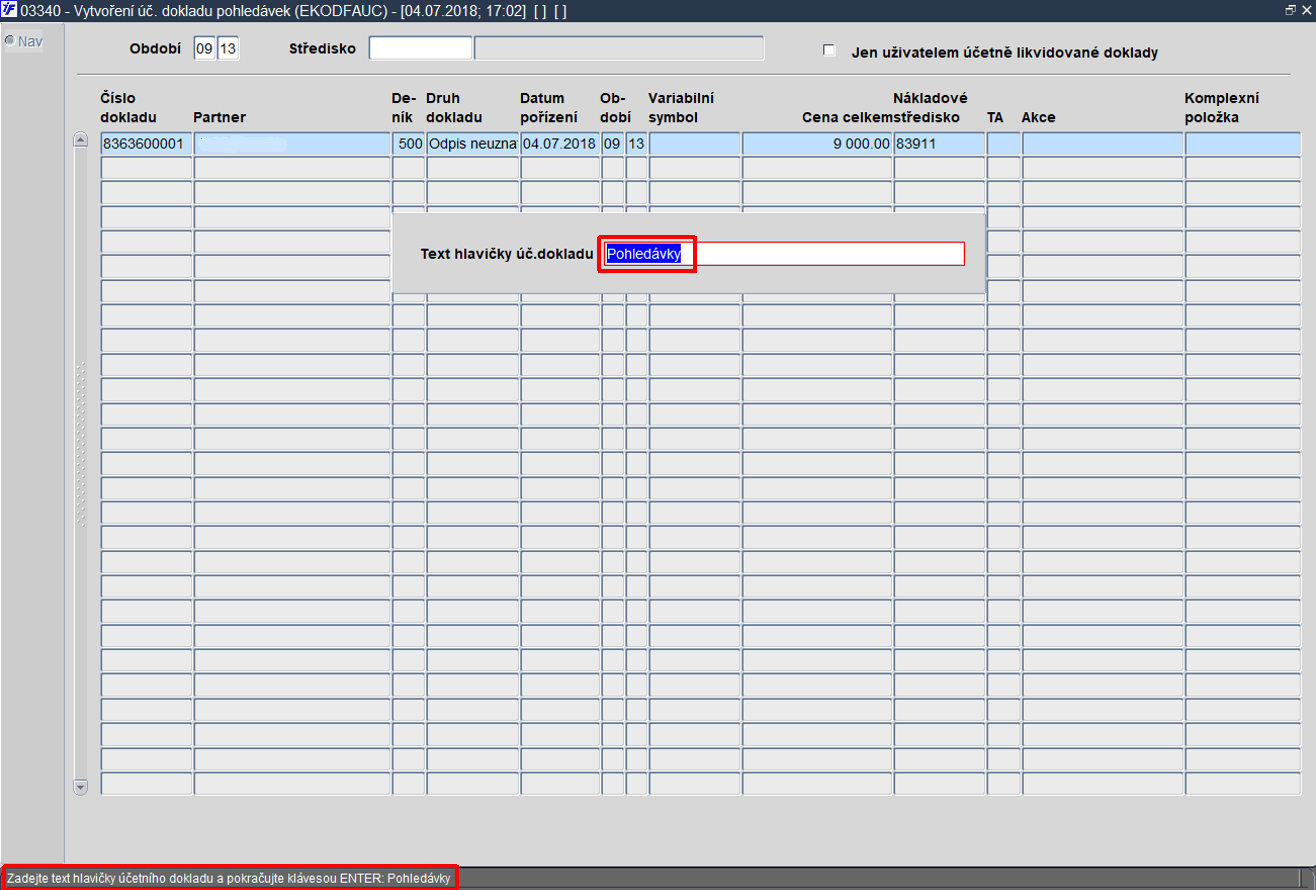
Task: Select document number 8363600001 cell
Action: point(146,144)
